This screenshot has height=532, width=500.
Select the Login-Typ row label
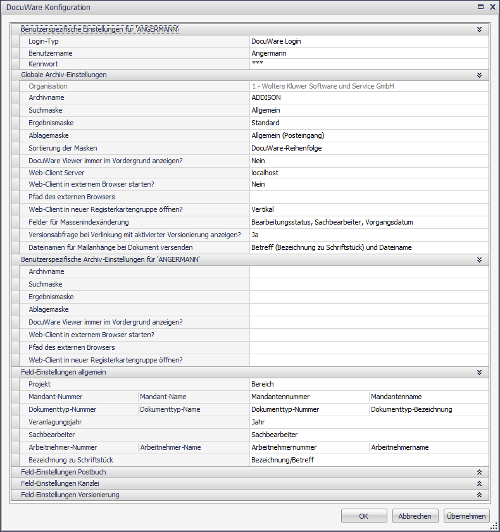(43, 41)
